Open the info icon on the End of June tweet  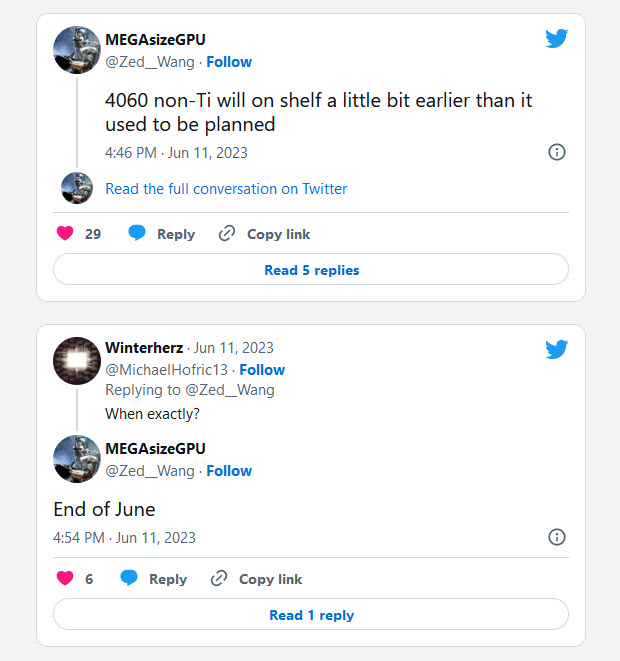coord(557,537)
